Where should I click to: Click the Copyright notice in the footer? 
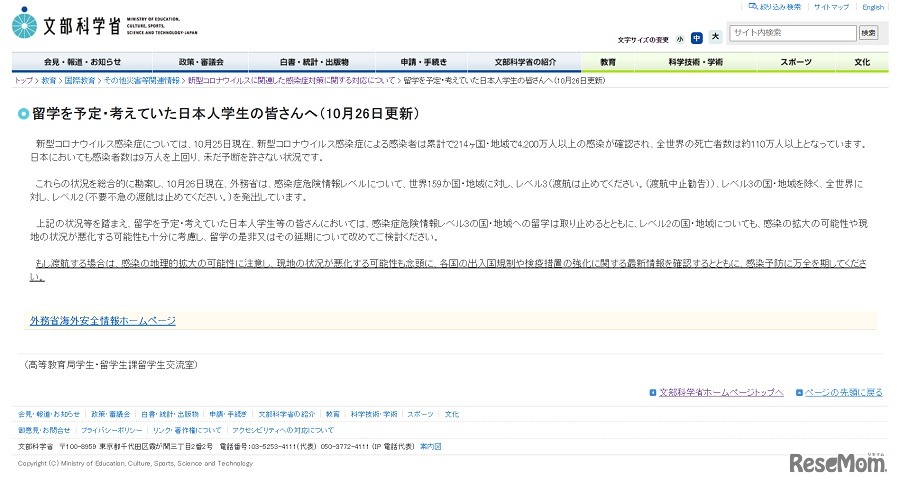[x=135, y=464]
